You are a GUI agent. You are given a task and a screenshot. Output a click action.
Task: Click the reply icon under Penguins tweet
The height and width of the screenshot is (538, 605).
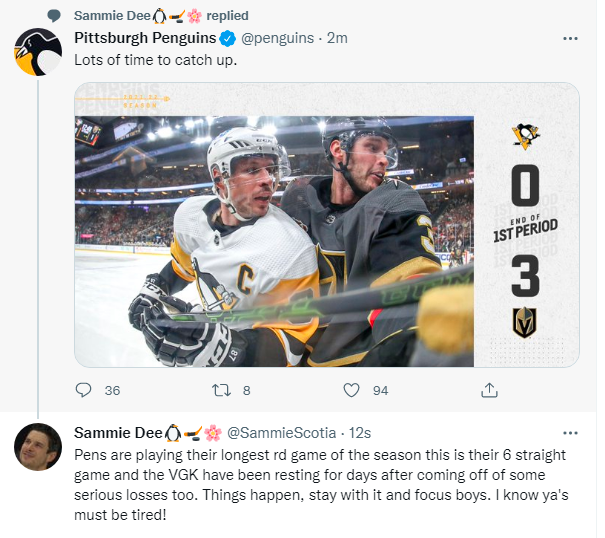tap(84, 390)
